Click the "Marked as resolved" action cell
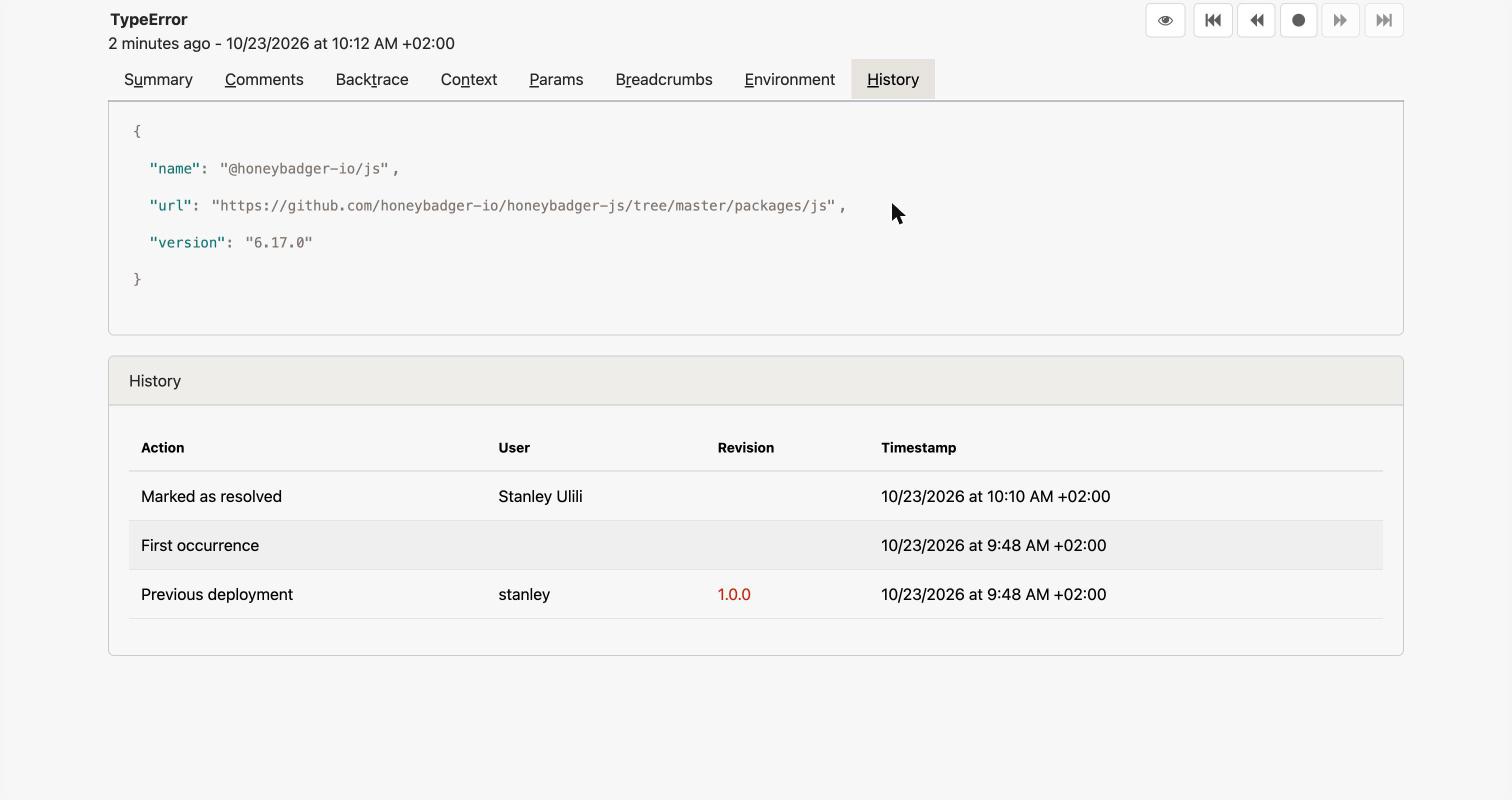The width and height of the screenshot is (1512, 800). click(211, 496)
